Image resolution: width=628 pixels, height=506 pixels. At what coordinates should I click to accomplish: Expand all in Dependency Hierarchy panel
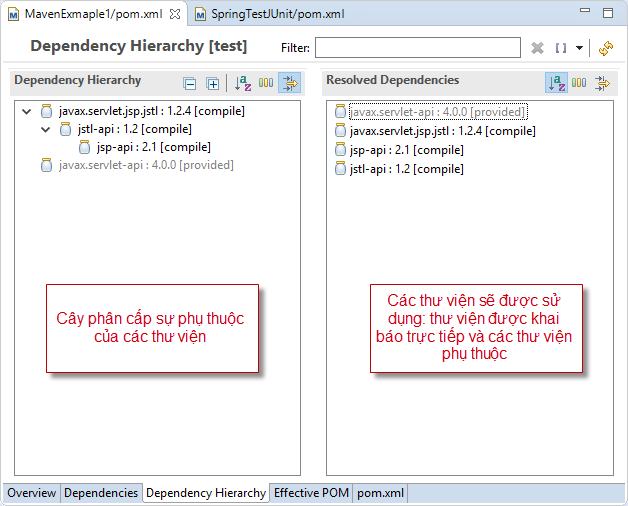tap(212, 84)
